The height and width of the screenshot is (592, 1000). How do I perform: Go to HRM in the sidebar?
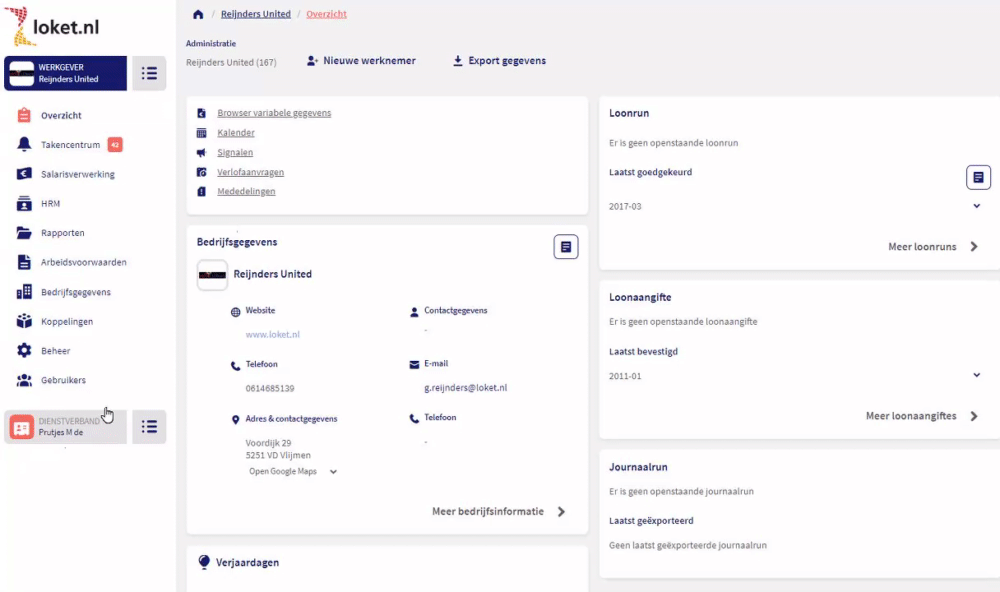click(50, 204)
